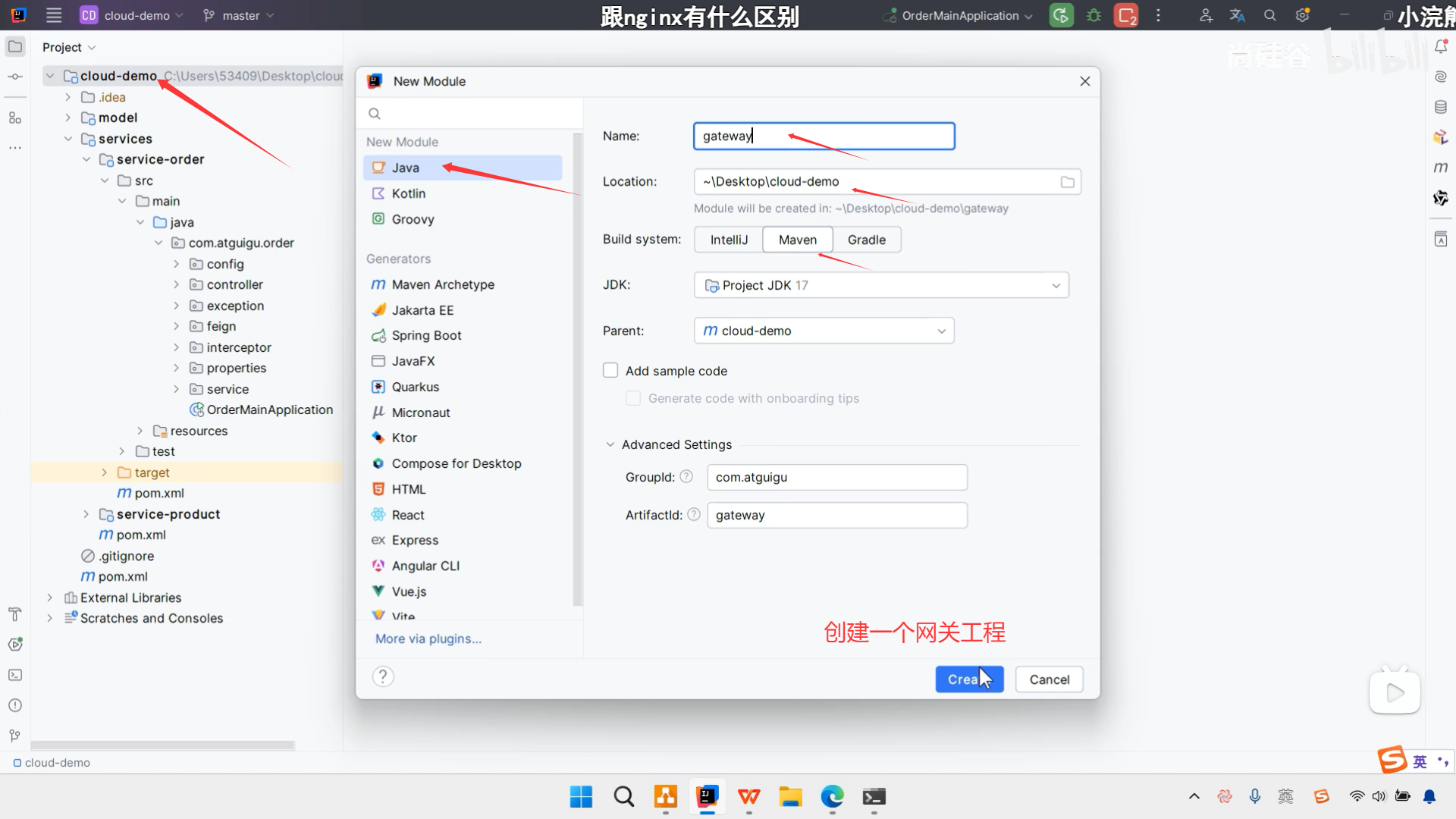Open the Notifications bell icon

click(1441, 47)
